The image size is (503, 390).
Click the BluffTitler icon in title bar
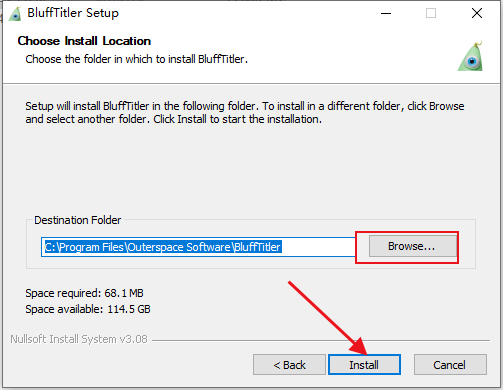point(15,14)
